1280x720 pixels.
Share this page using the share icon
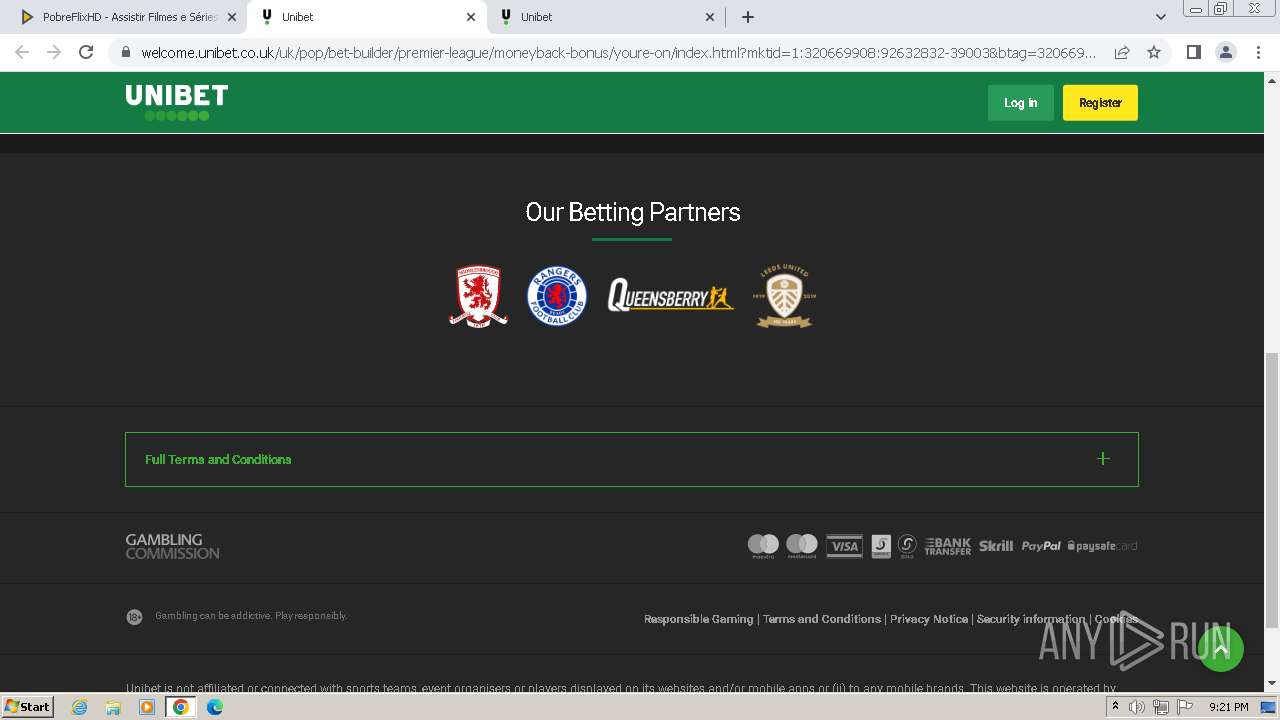1122,52
